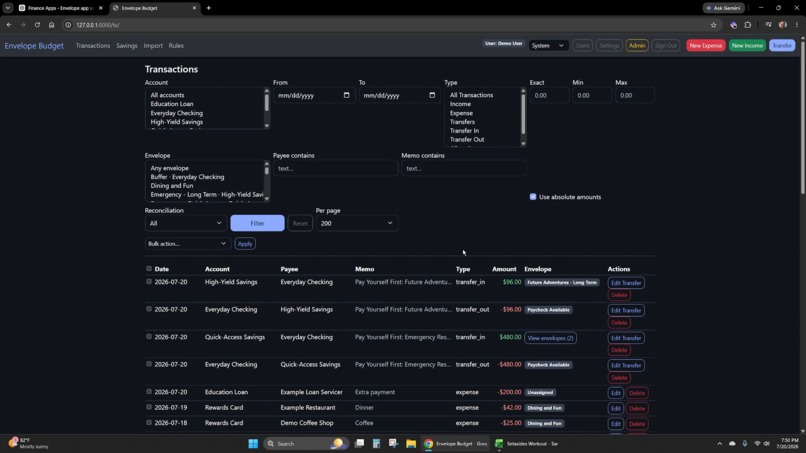Click New Expense button

(705, 45)
